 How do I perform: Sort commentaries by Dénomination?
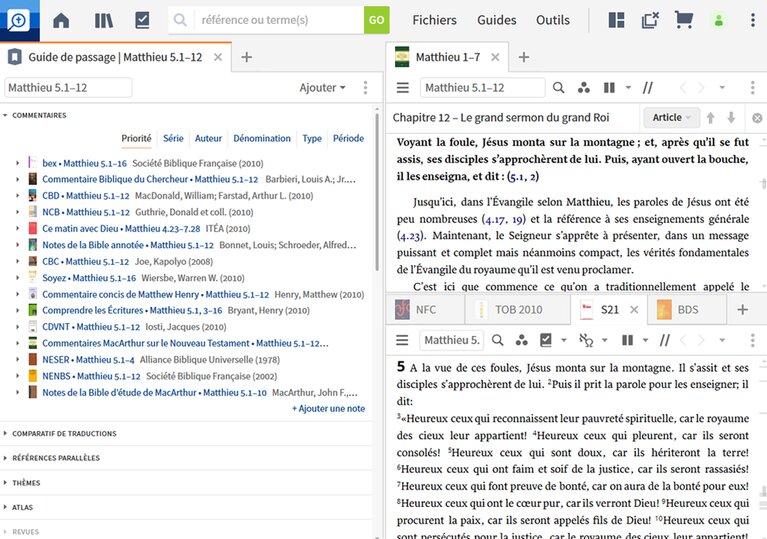pyautogui.click(x=262, y=138)
